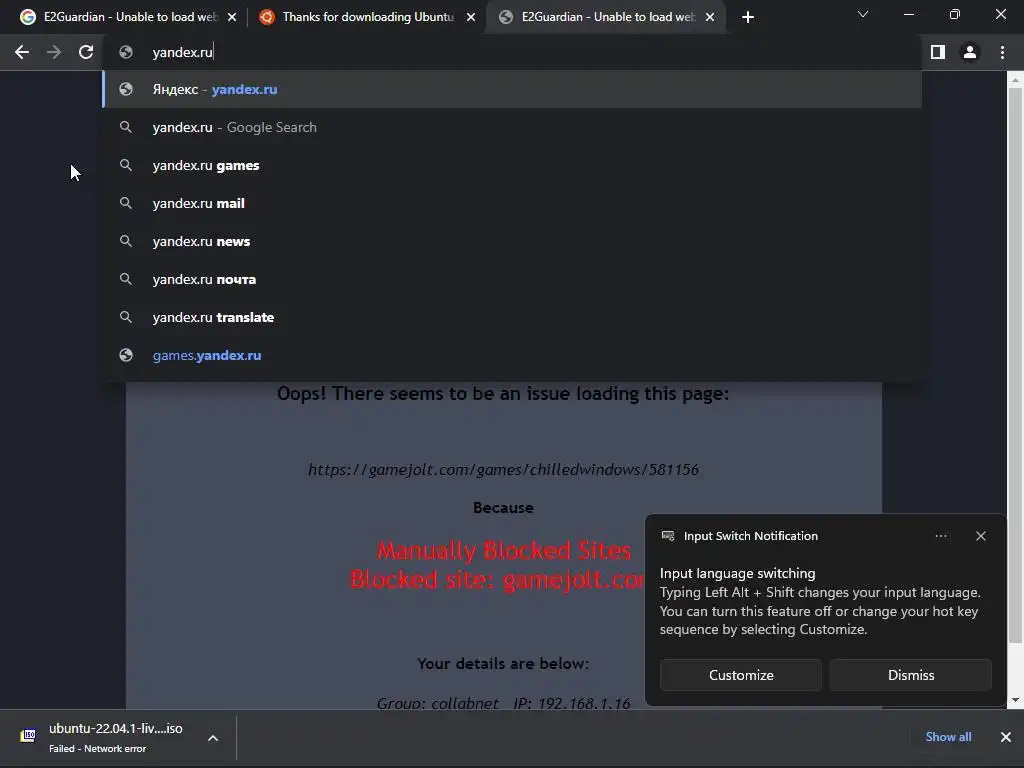Close the Ubuntu download tab

(471, 17)
